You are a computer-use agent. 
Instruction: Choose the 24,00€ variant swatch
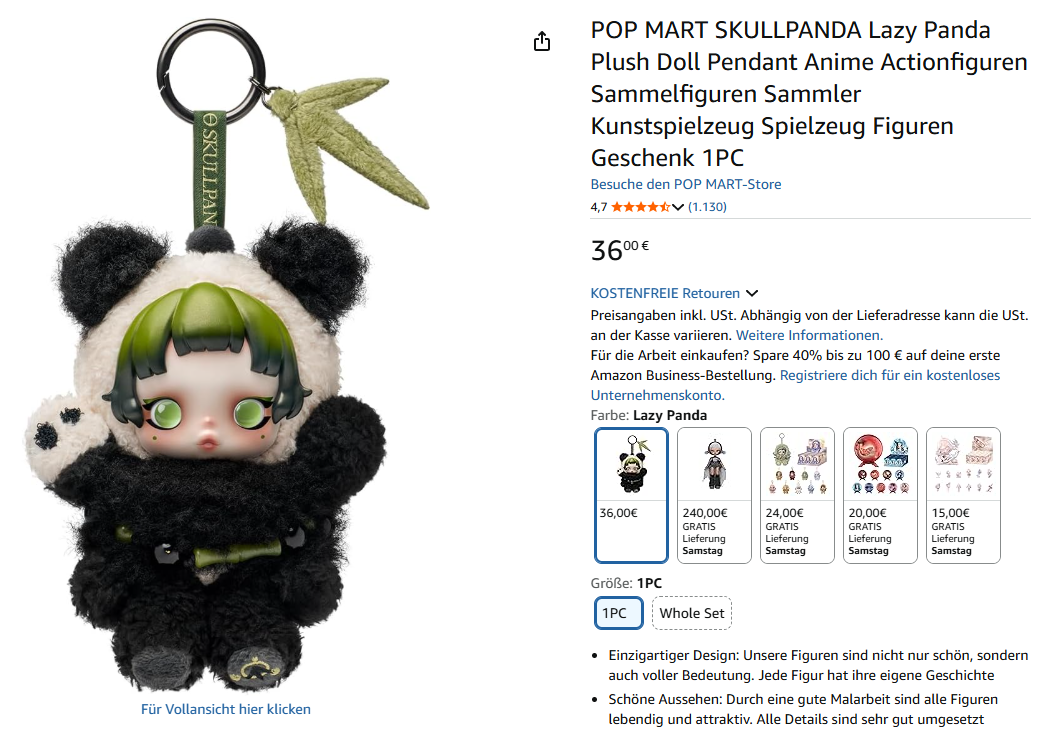797,495
